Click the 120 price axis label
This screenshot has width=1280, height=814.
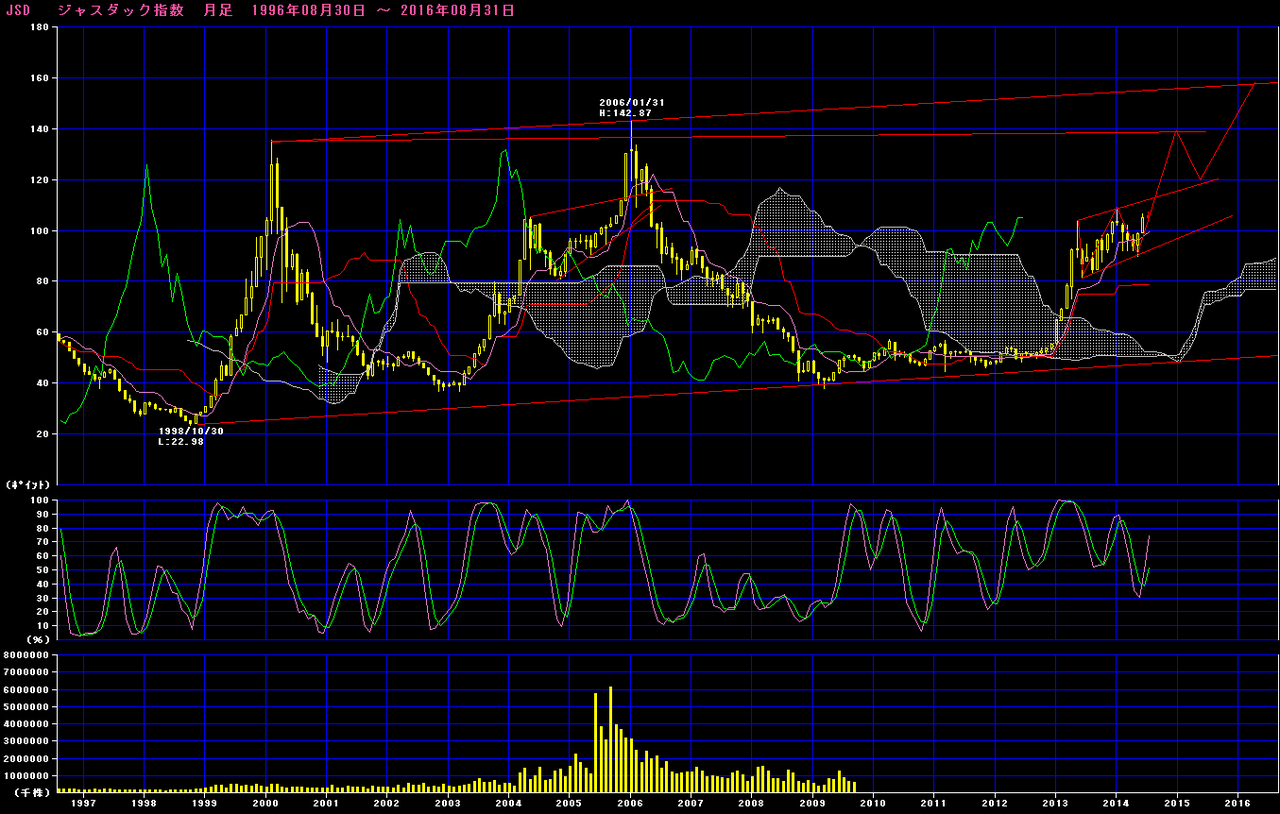[x=41, y=180]
